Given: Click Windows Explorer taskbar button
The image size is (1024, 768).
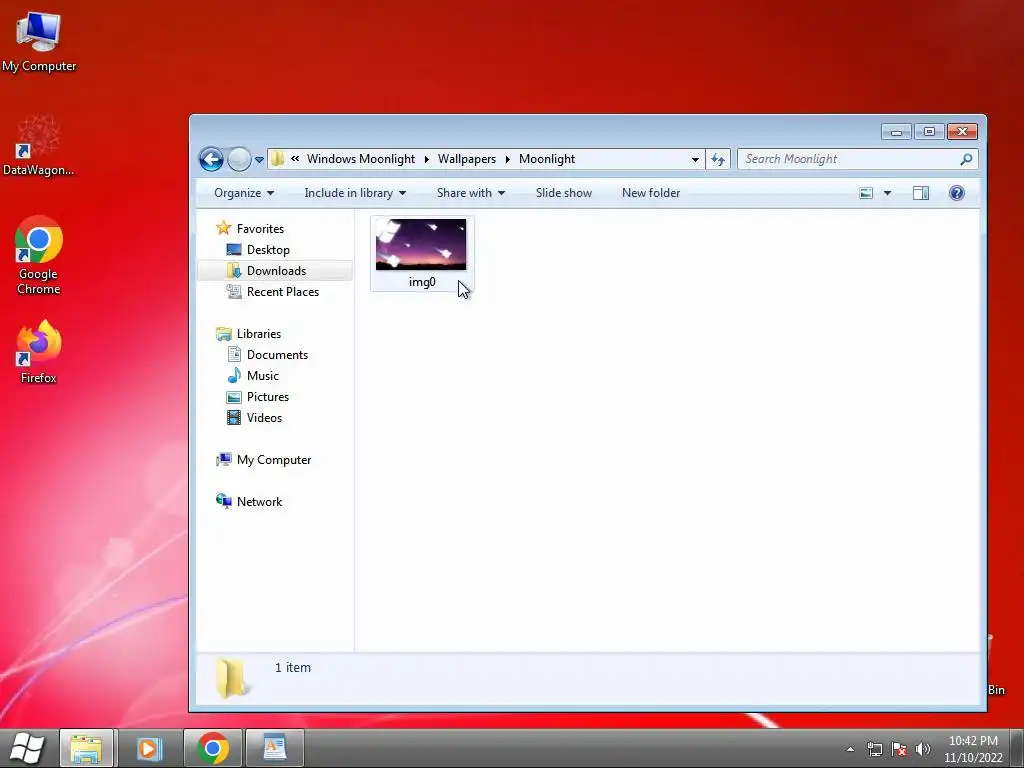Looking at the screenshot, I should 87,748.
